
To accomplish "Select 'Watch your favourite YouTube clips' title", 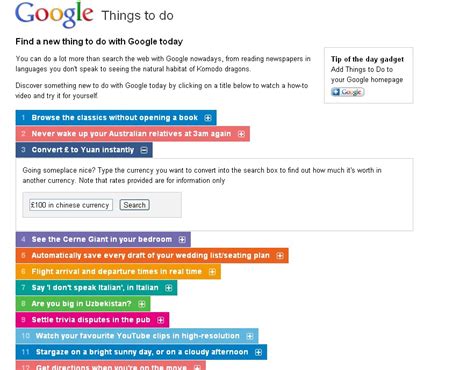I will coord(138,336).
